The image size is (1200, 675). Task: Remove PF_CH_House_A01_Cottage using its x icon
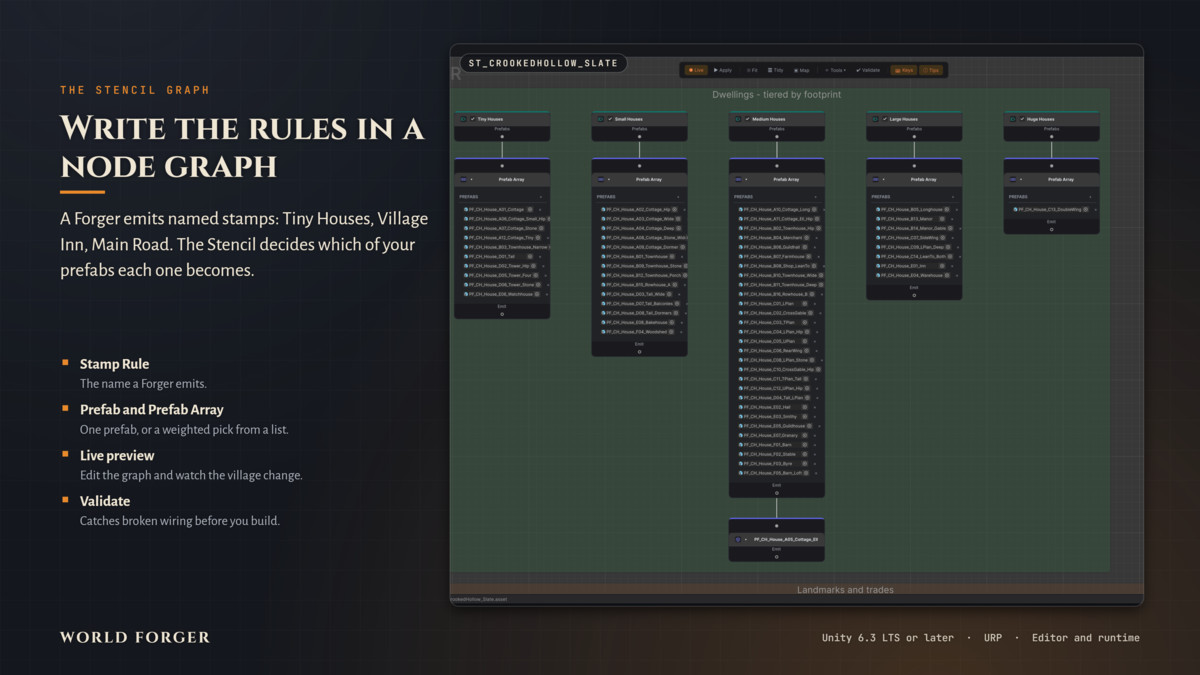pyautogui.click(x=530, y=209)
